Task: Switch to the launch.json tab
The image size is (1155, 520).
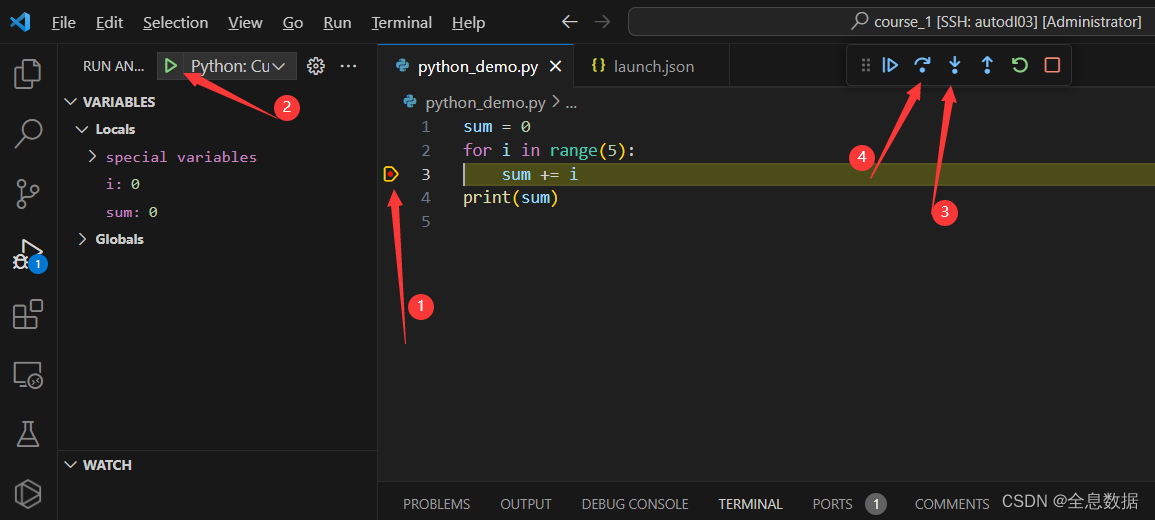Action: (650, 66)
